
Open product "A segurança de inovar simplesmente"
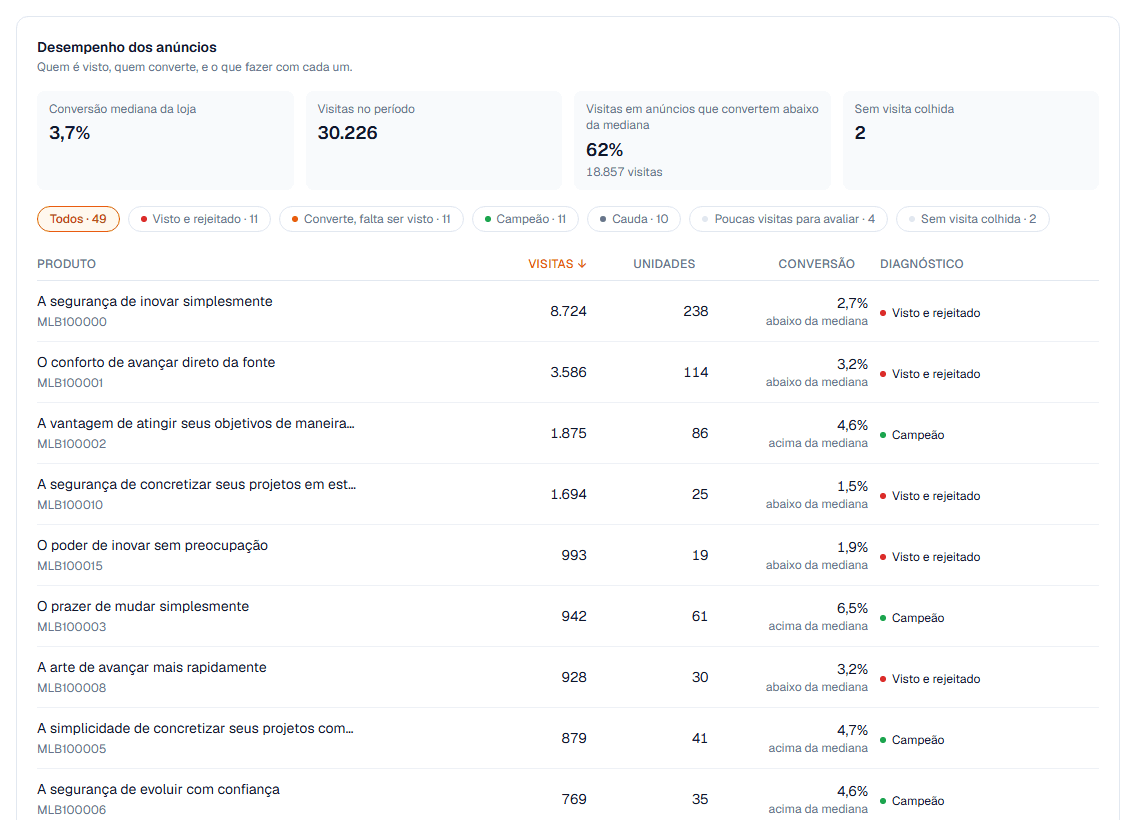click(x=155, y=301)
